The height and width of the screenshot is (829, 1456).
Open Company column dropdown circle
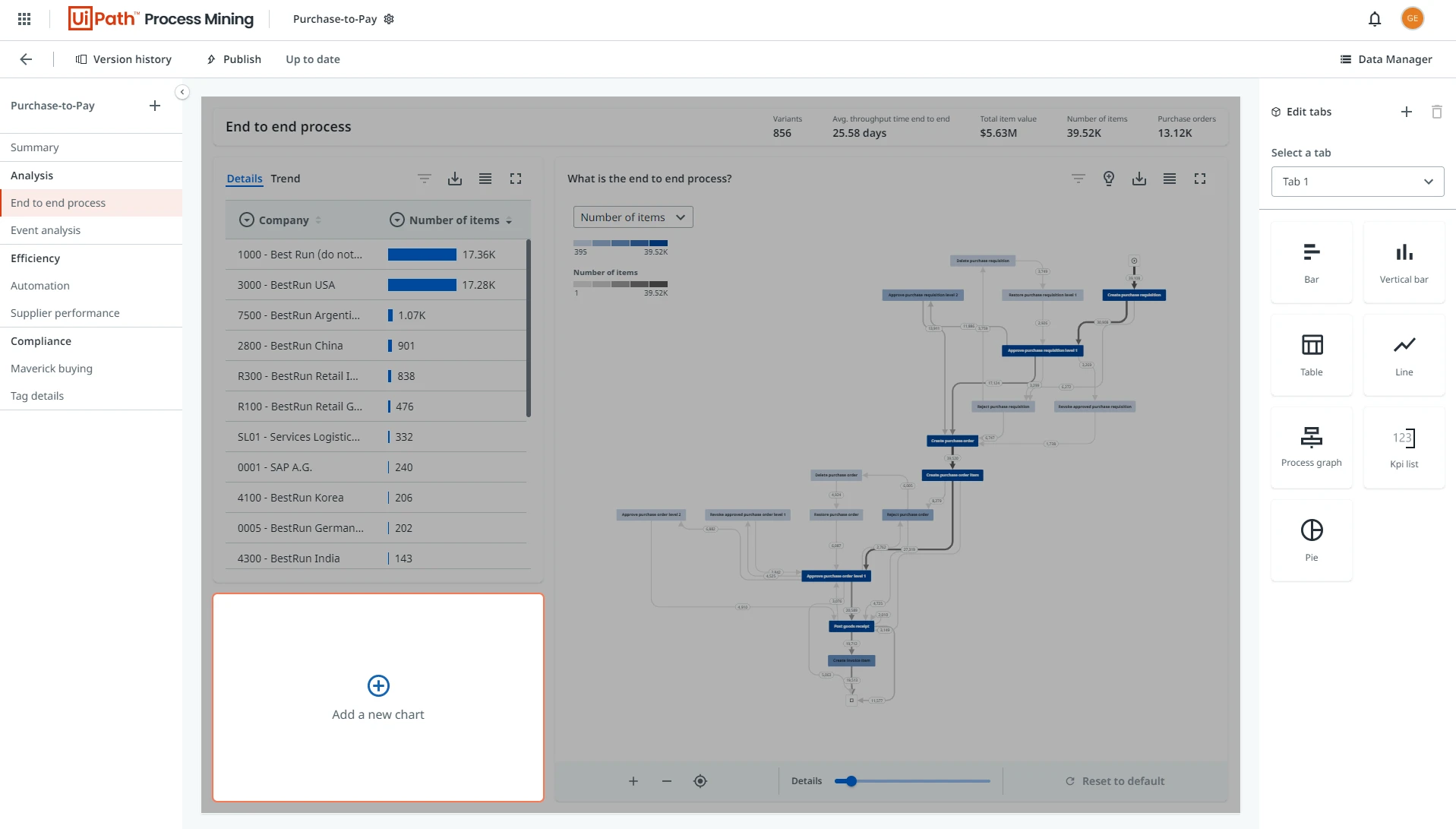click(247, 220)
